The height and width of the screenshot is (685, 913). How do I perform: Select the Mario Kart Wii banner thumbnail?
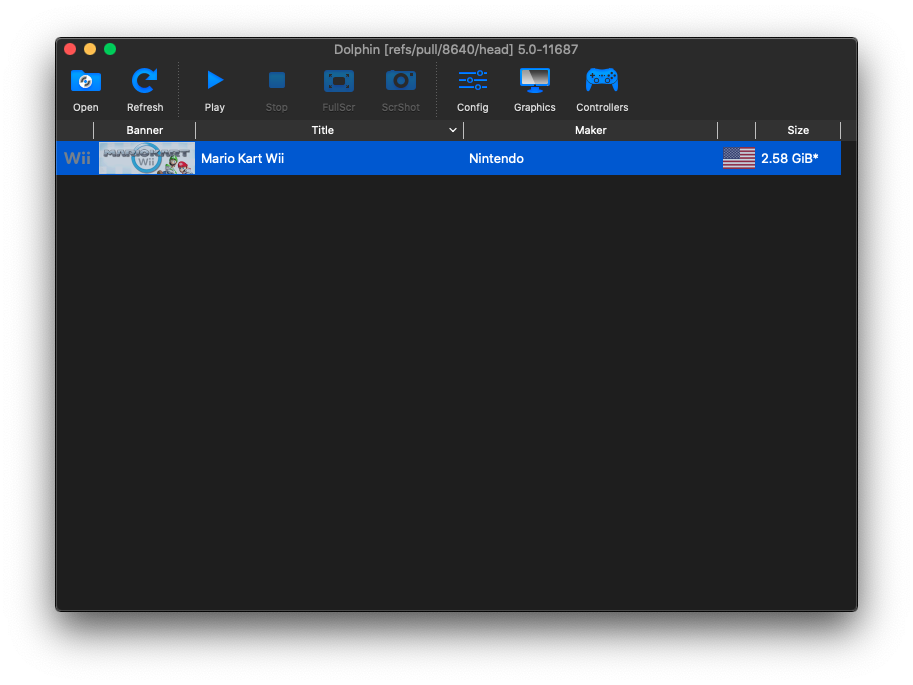(147, 158)
